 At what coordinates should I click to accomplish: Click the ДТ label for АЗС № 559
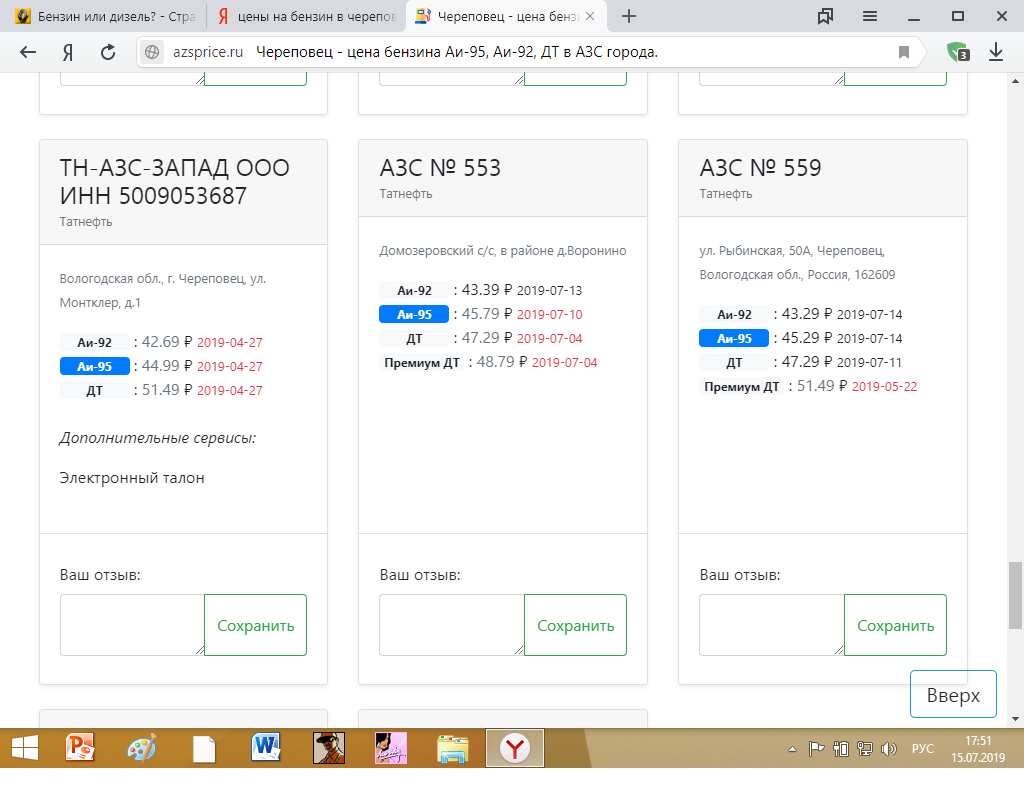tap(734, 363)
